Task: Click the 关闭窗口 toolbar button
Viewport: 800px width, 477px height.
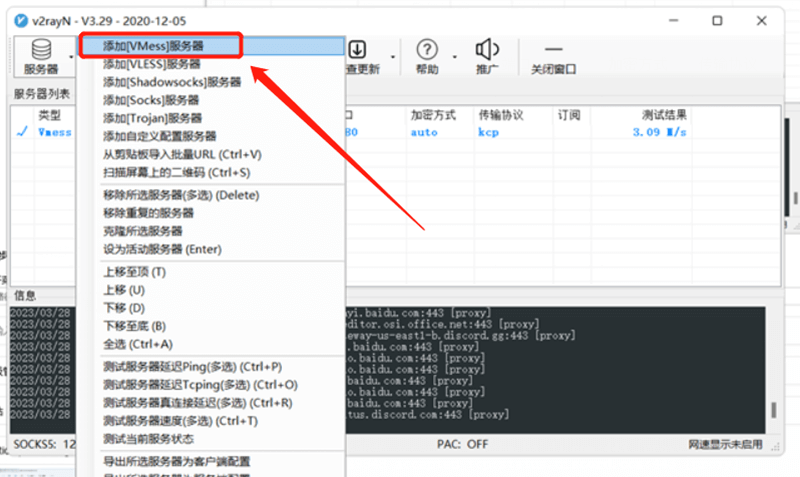Action: tap(554, 58)
